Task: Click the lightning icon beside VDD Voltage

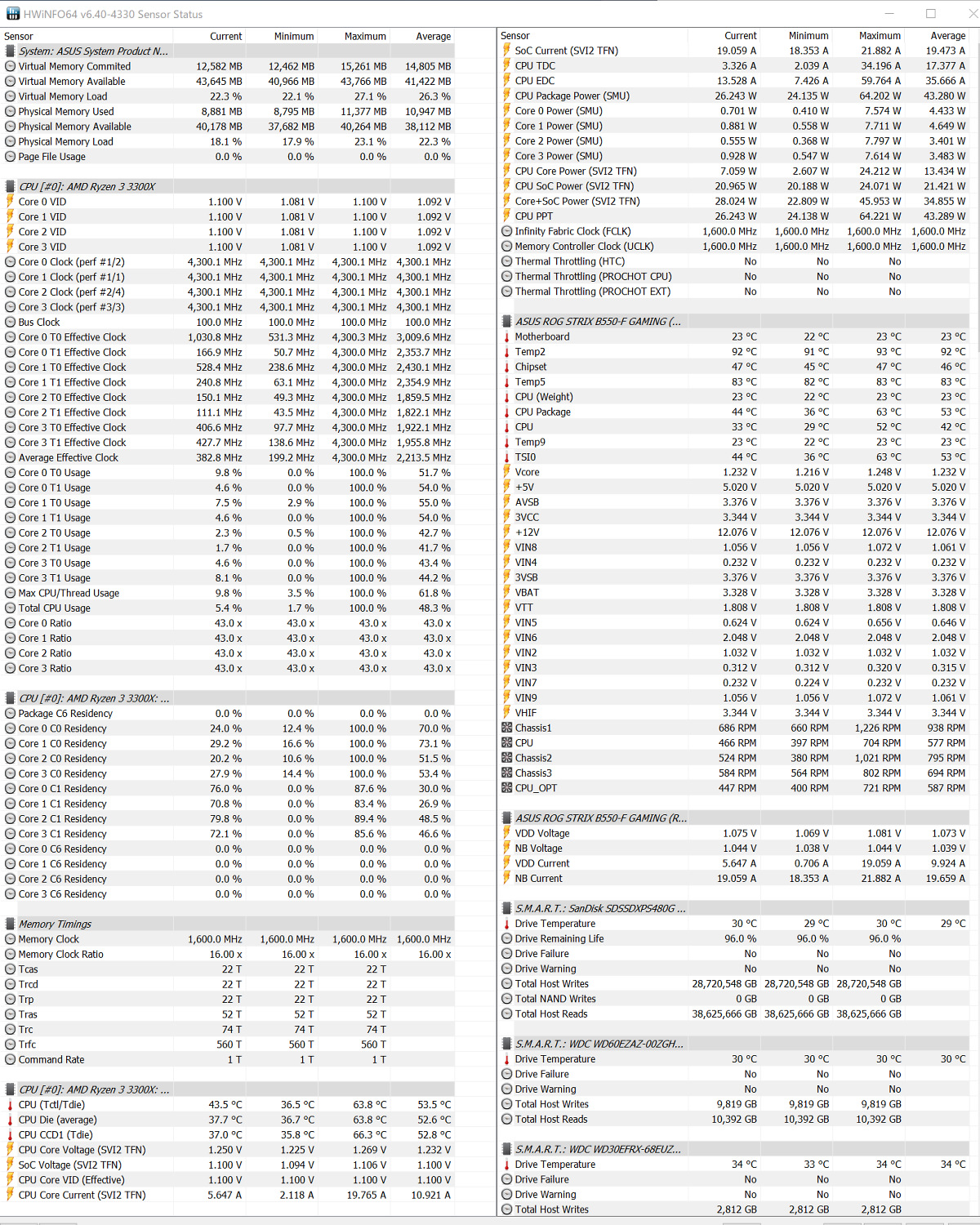Action: [506, 833]
